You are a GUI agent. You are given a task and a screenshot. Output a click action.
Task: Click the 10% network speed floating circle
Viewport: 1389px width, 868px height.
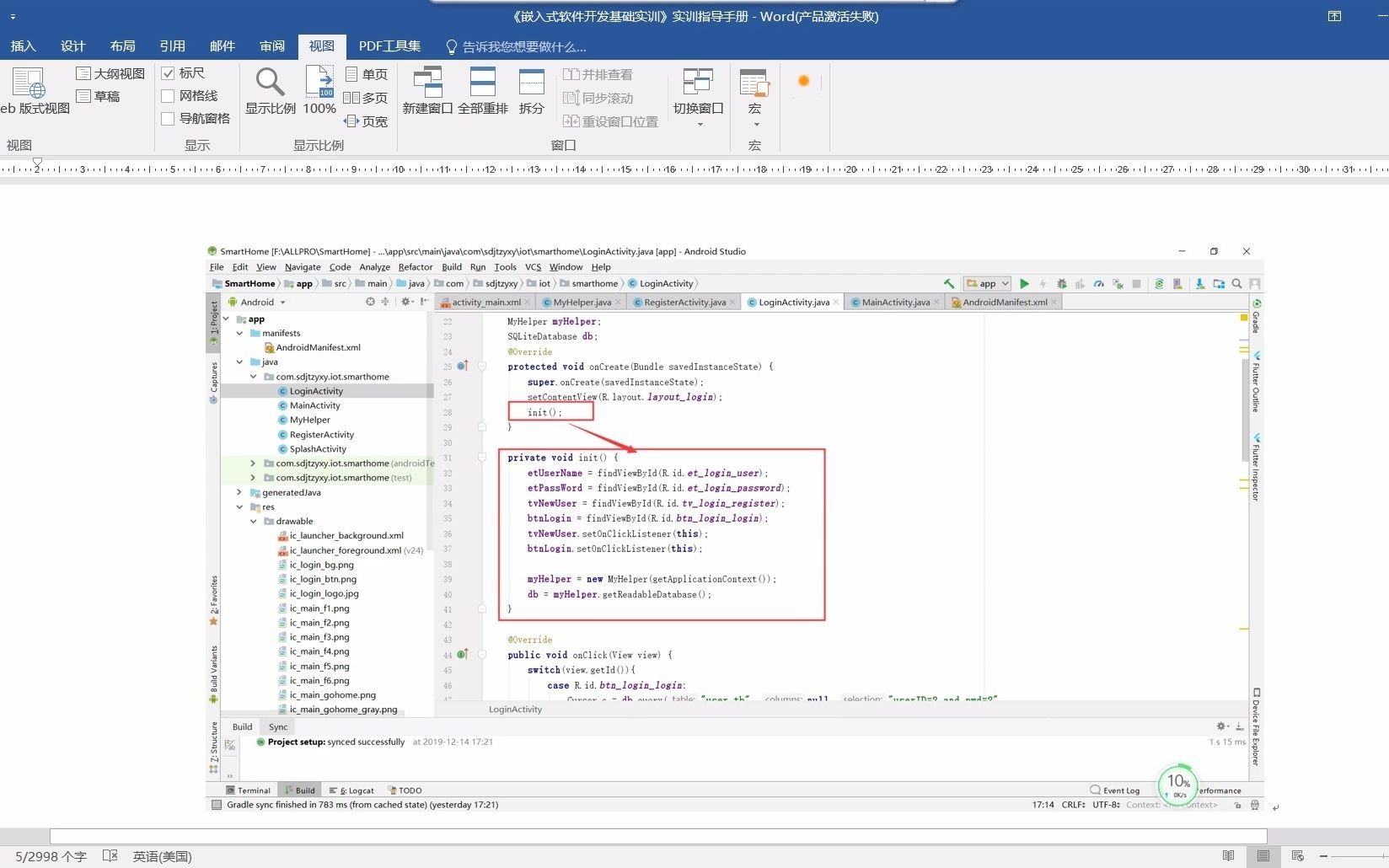[1178, 784]
